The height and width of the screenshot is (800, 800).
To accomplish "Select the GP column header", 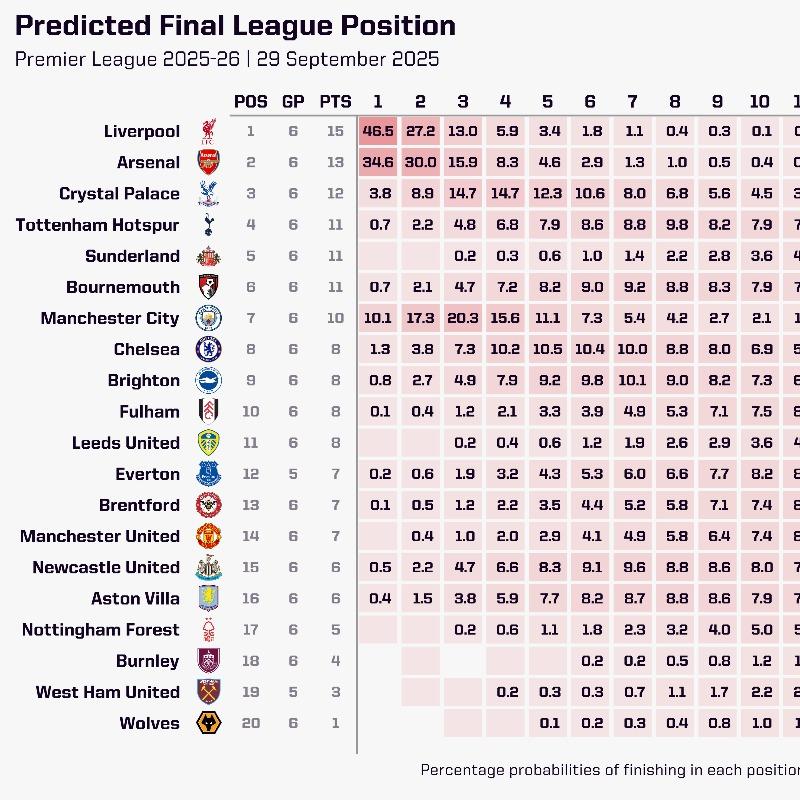I will [x=293, y=101].
